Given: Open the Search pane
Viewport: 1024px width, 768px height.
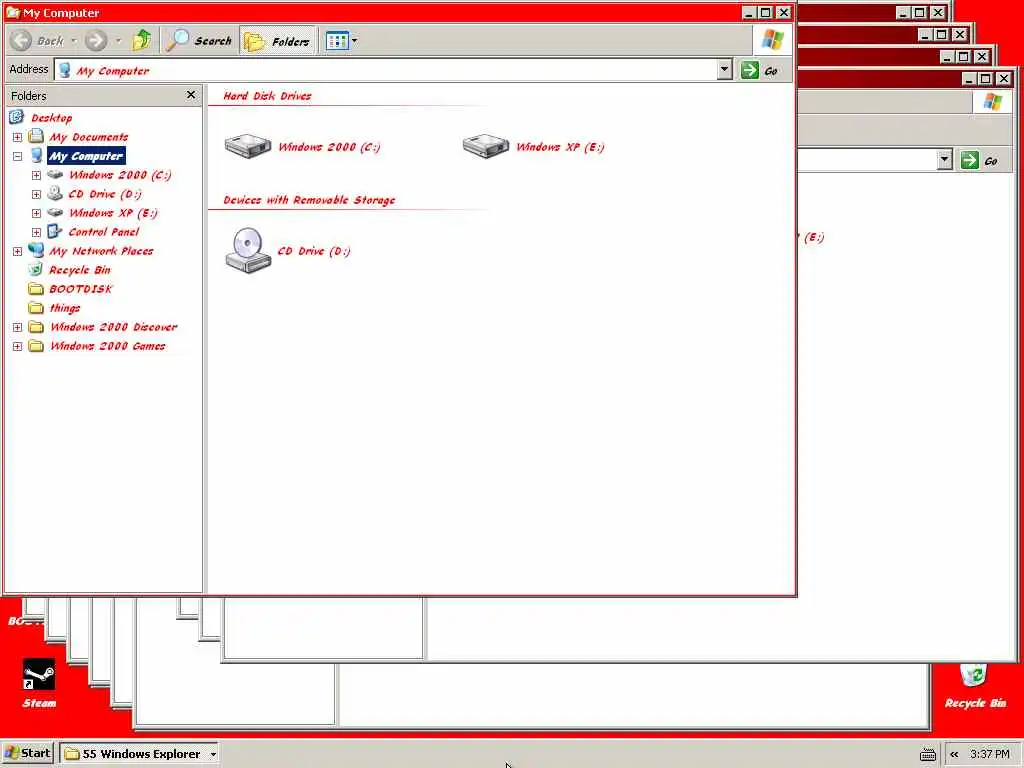Looking at the screenshot, I should [x=199, y=40].
